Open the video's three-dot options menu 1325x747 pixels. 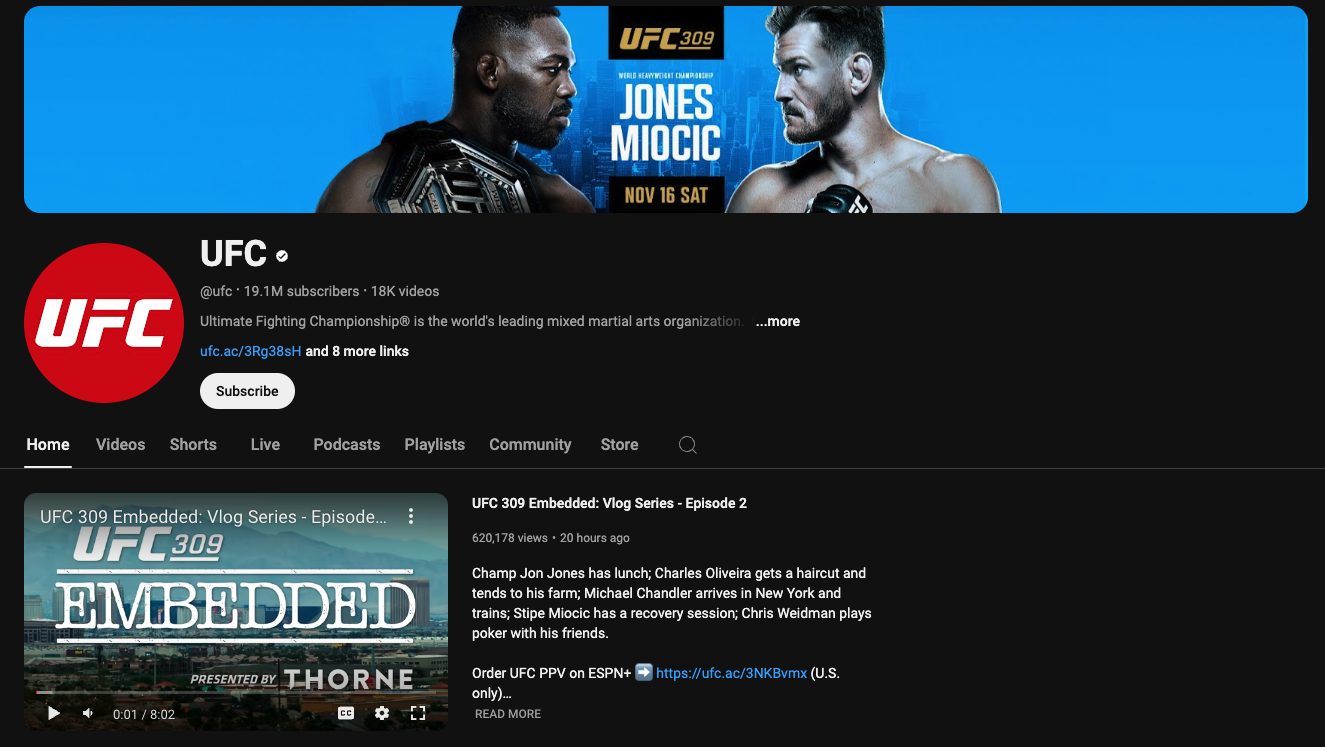click(410, 516)
